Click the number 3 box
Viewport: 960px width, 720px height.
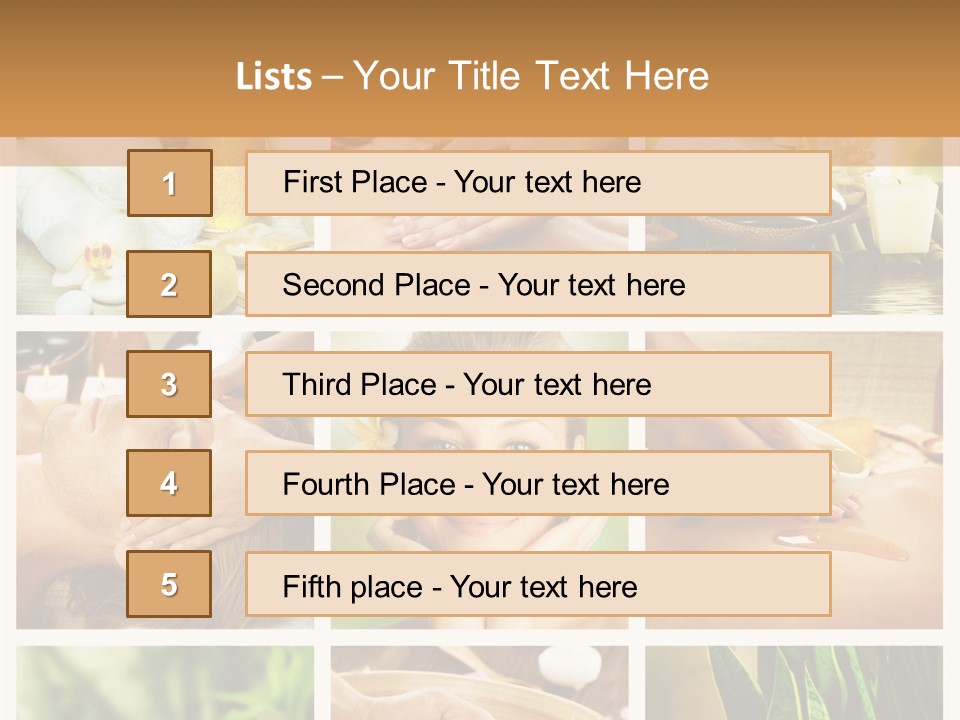point(169,384)
